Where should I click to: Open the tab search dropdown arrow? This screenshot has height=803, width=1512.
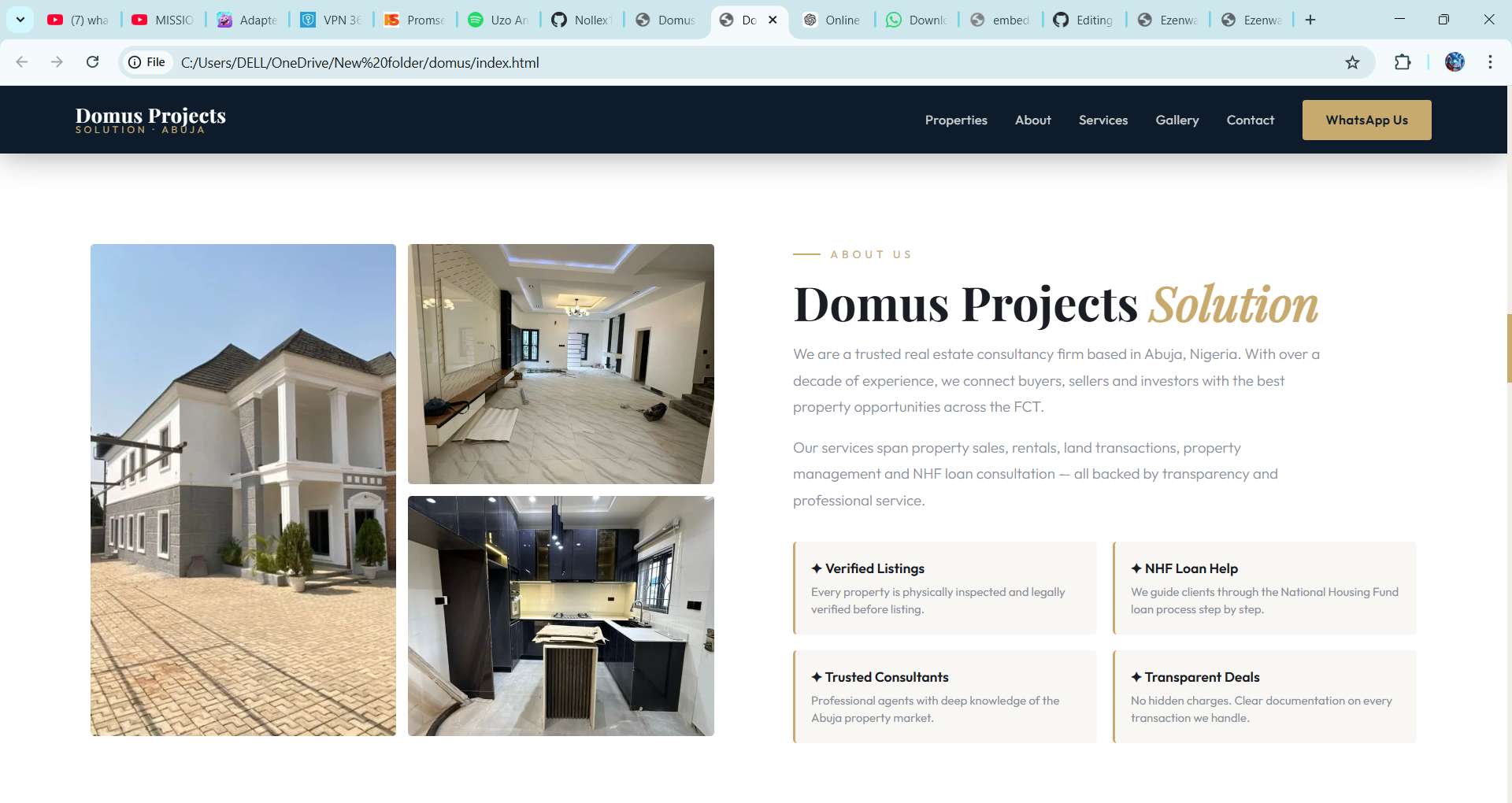[x=20, y=20]
